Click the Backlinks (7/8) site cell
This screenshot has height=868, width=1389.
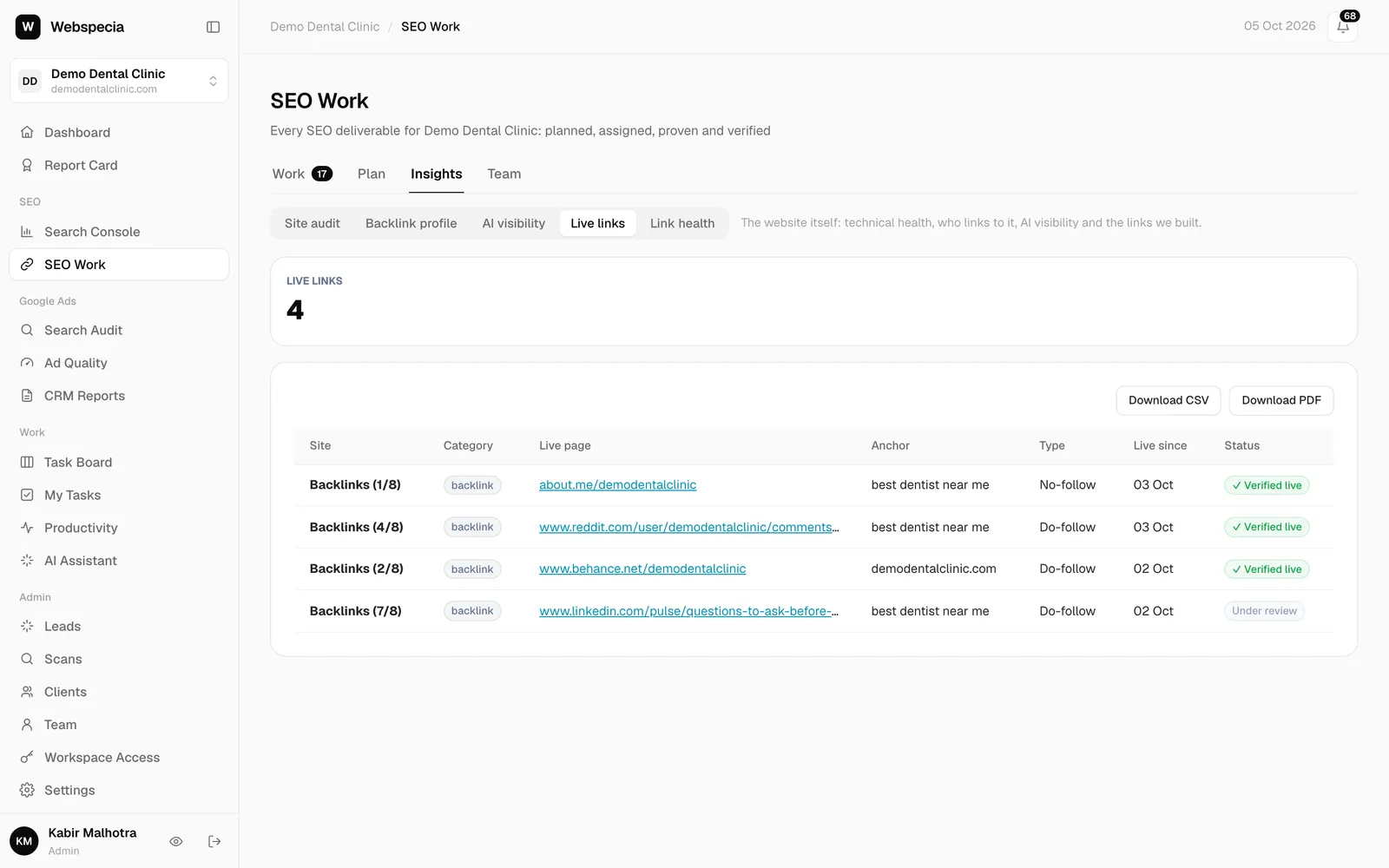356,611
